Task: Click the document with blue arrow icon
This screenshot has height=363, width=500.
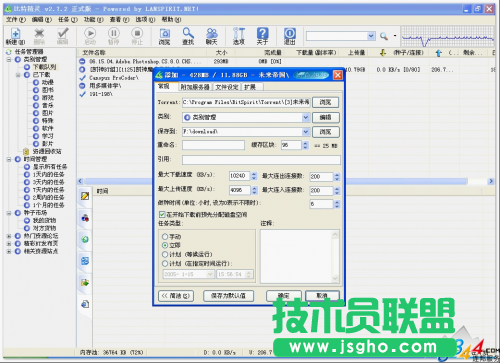Action: pyautogui.click(x=85, y=304)
